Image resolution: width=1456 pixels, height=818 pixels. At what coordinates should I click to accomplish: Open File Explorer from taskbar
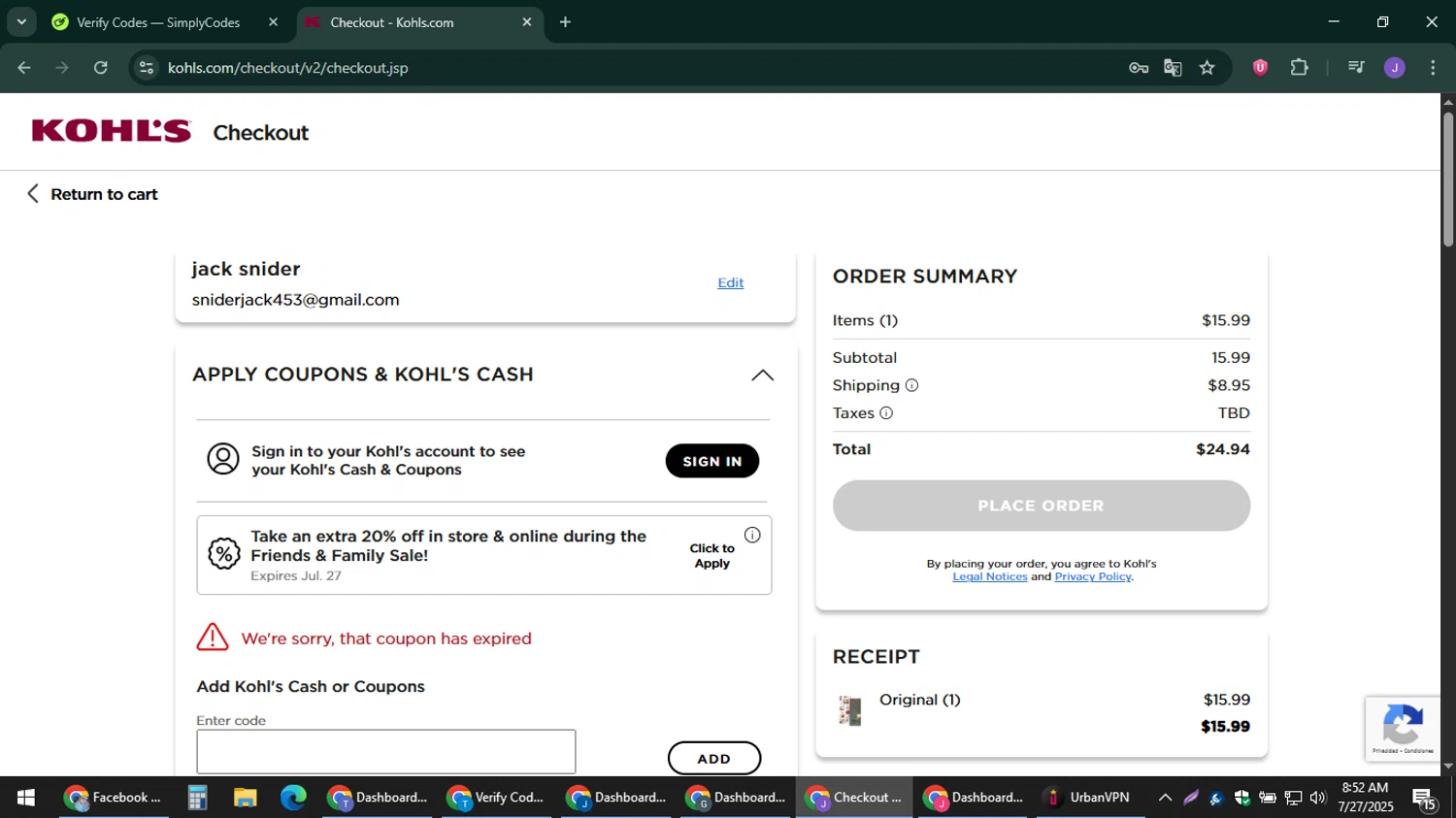pos(245,798)
